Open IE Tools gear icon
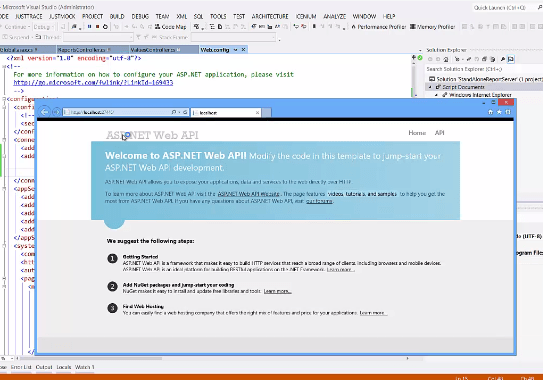This screenshot has height=380, width=543. pyautogui.click(x=508, y=112)
